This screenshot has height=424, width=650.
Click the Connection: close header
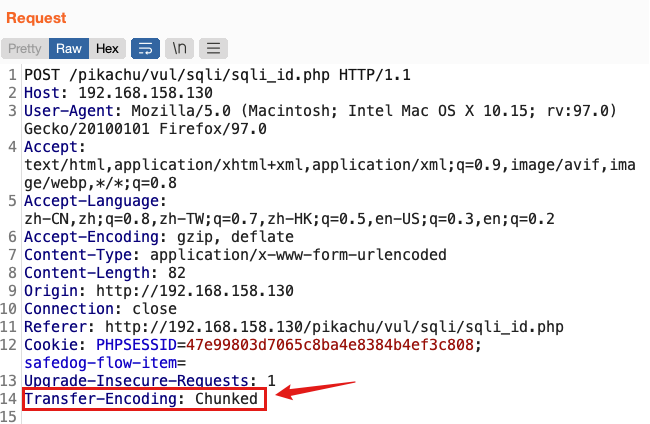[100, 309]
